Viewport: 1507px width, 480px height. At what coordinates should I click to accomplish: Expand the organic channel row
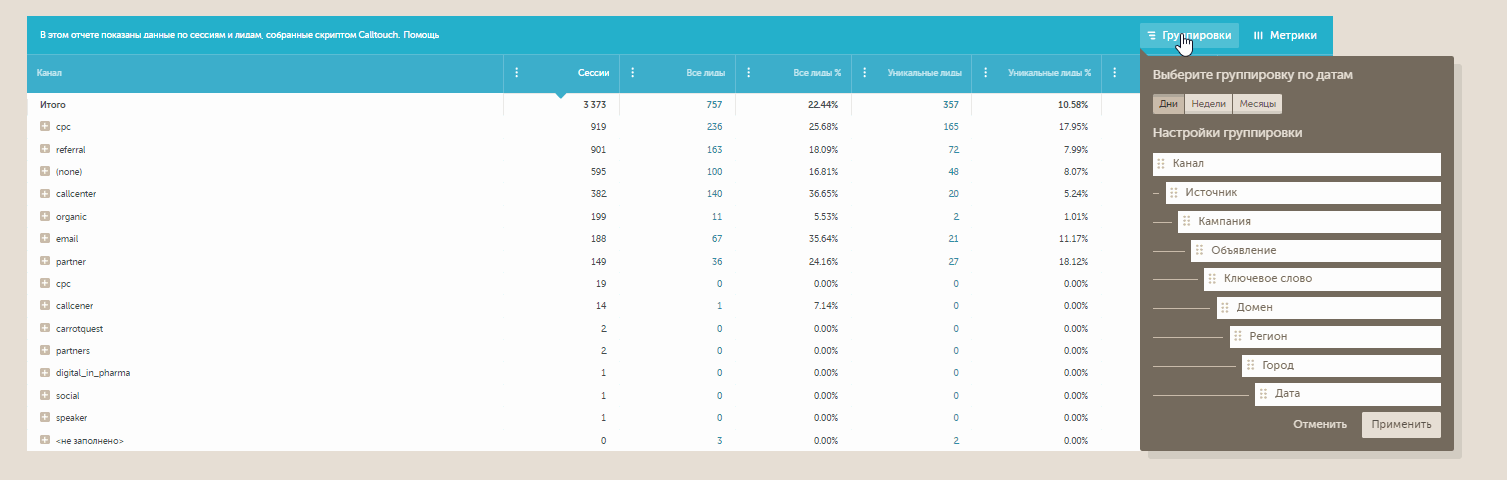[x=45, y=216]
